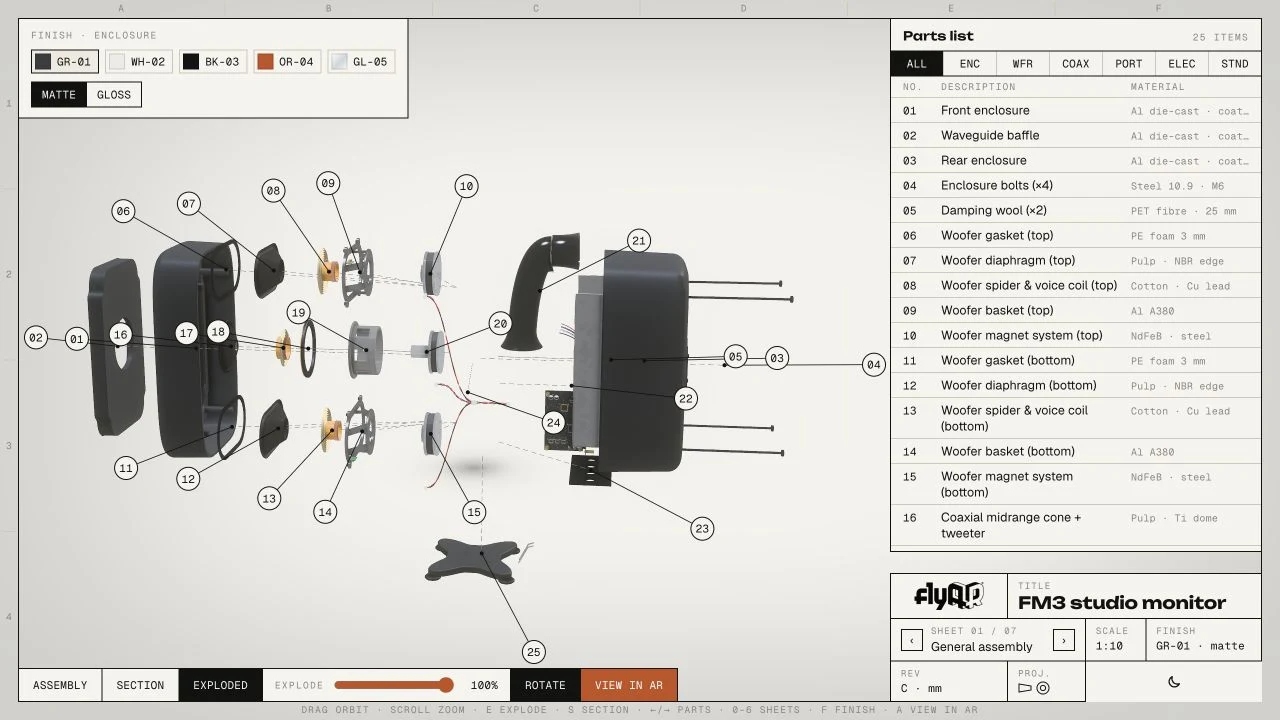Select 'Front enclosure' parts row
Screen dimensions: 1280x720
(x=1076, y=111)
